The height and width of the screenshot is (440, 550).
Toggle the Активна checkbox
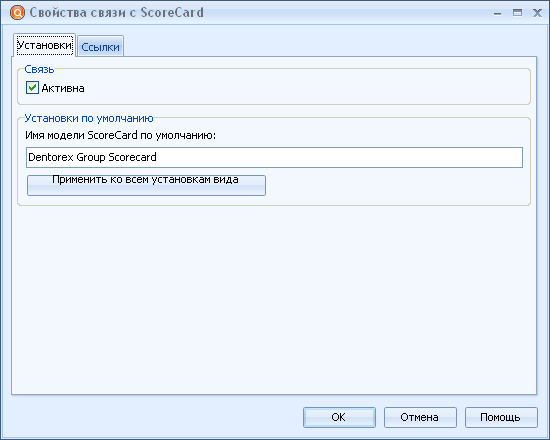[x=32, y=88]
